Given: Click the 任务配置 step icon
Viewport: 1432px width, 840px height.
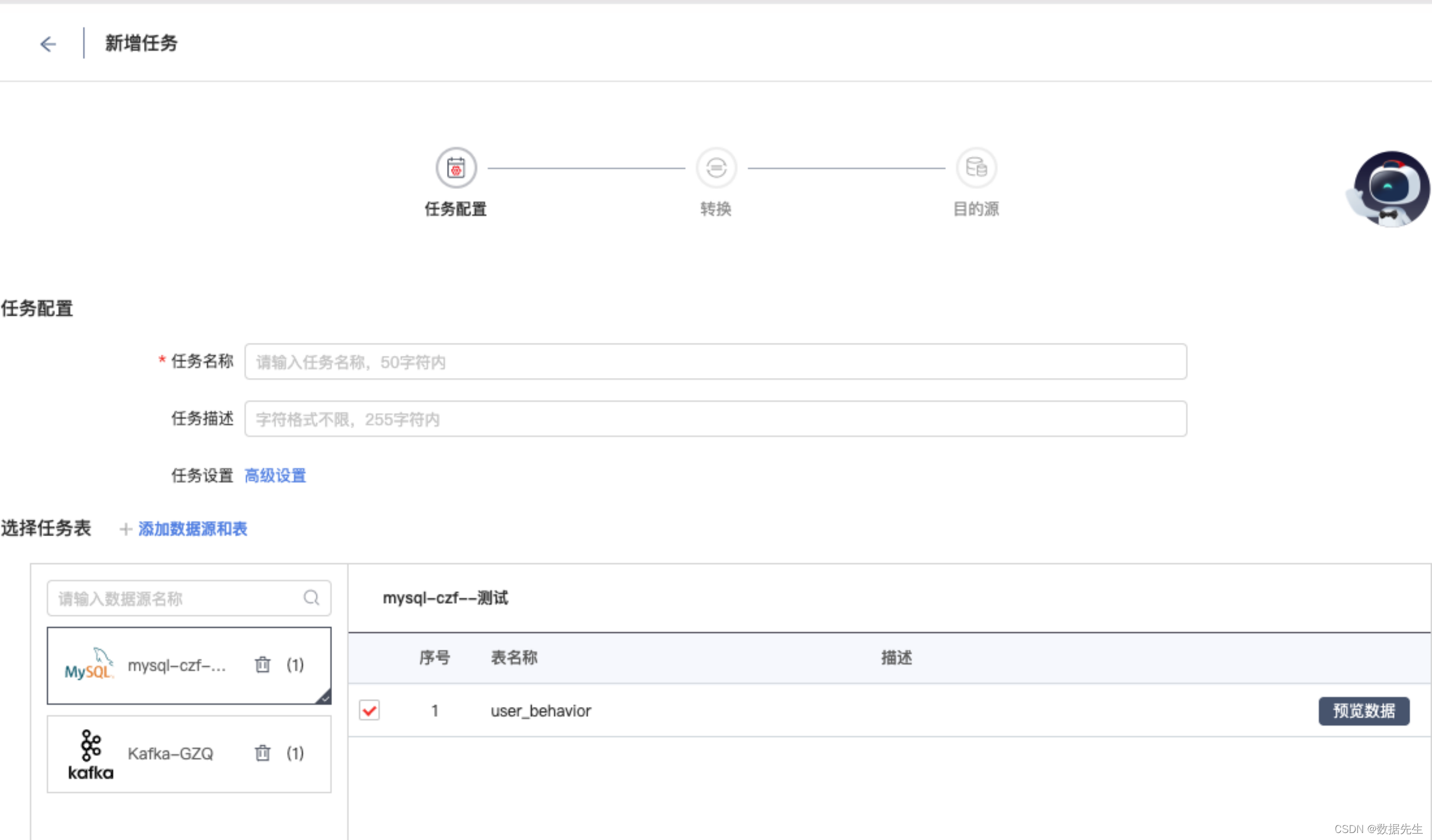Looking at the screenshot, I should [x=456, y=168].
